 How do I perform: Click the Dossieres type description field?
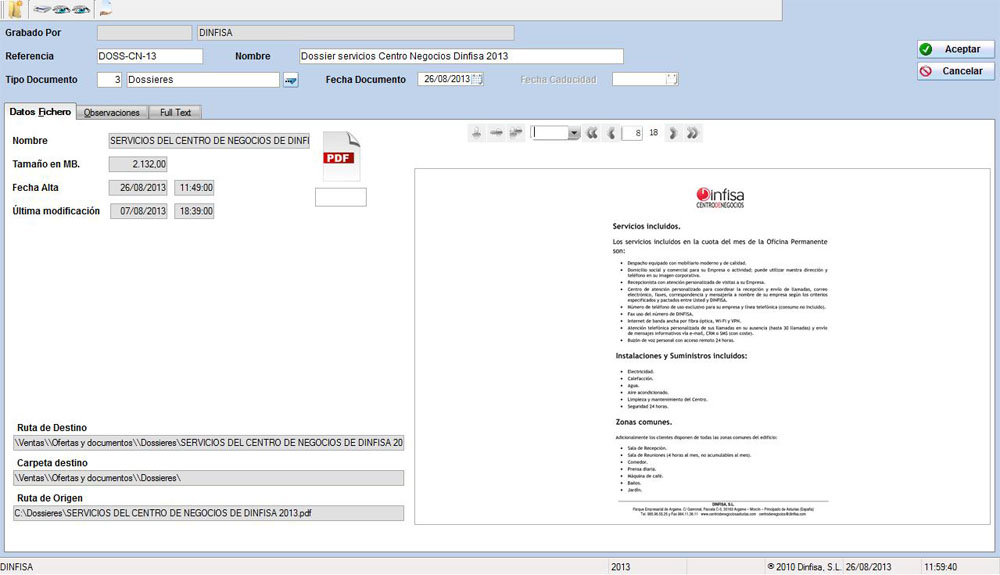coord(203,80)
